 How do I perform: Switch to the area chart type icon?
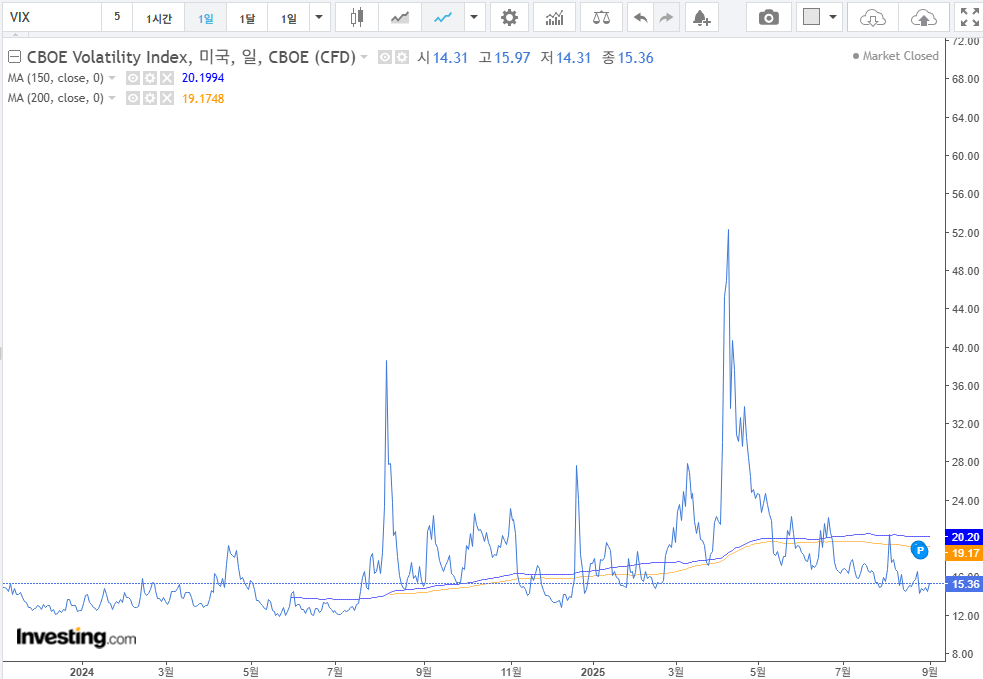tap(399, 17)
